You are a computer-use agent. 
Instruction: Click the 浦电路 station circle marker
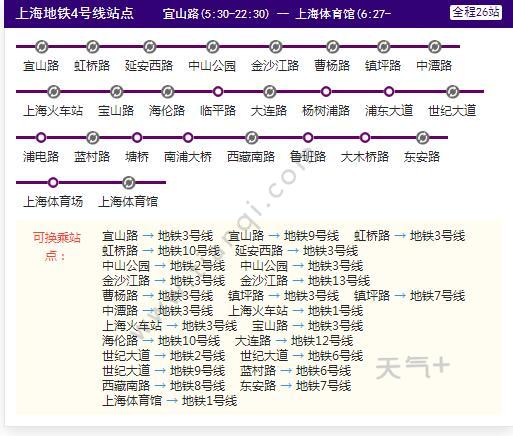41,137
